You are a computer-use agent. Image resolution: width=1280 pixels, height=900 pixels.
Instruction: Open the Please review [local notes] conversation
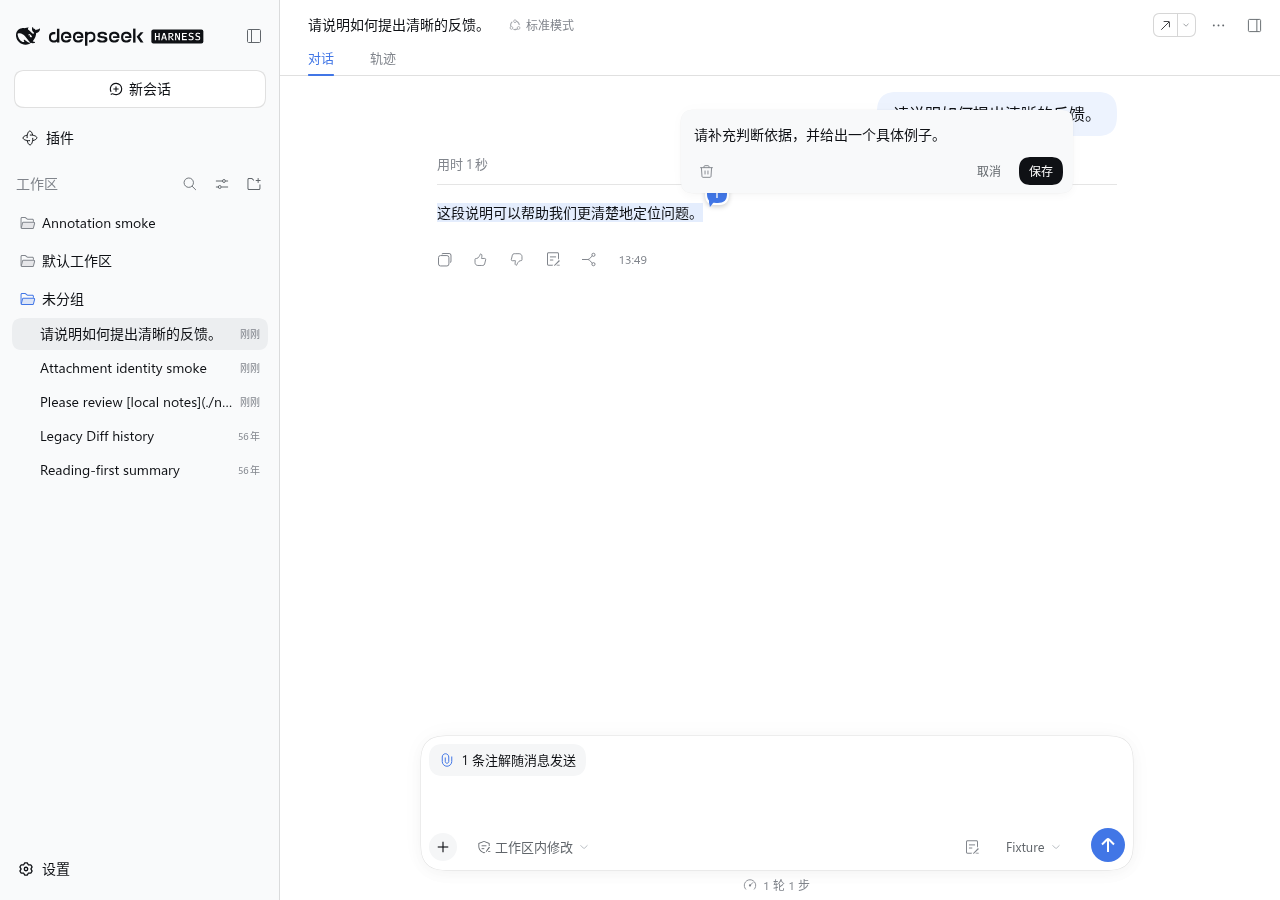(x=140, y=402)
